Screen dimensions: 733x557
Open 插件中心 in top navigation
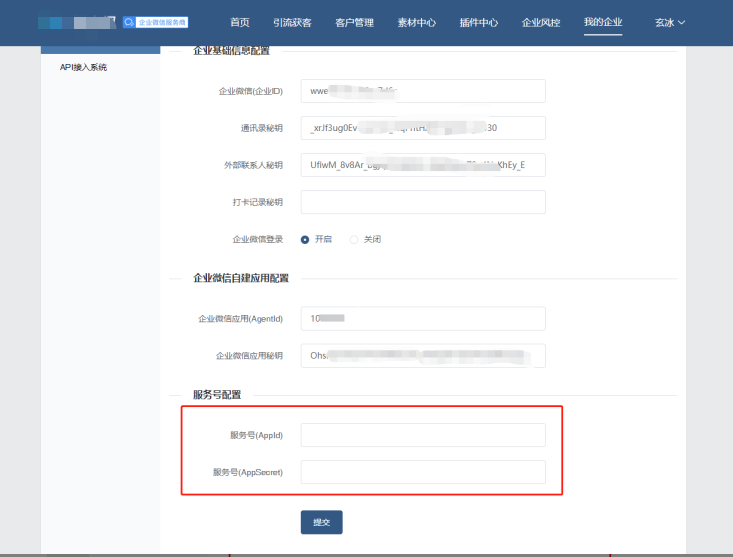tap(478, 22)
